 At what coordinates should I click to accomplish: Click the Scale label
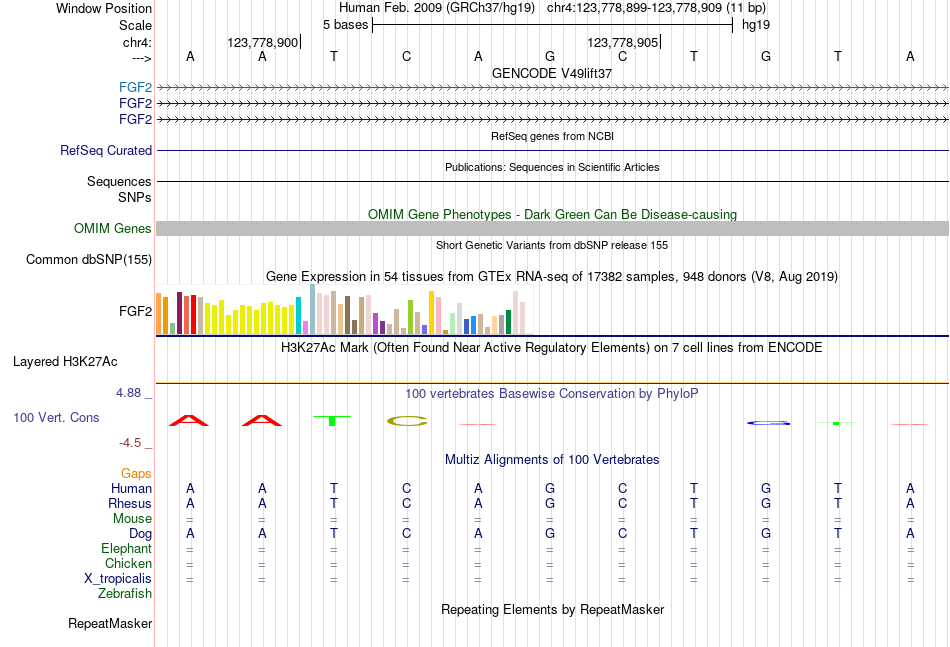point(135,25)
